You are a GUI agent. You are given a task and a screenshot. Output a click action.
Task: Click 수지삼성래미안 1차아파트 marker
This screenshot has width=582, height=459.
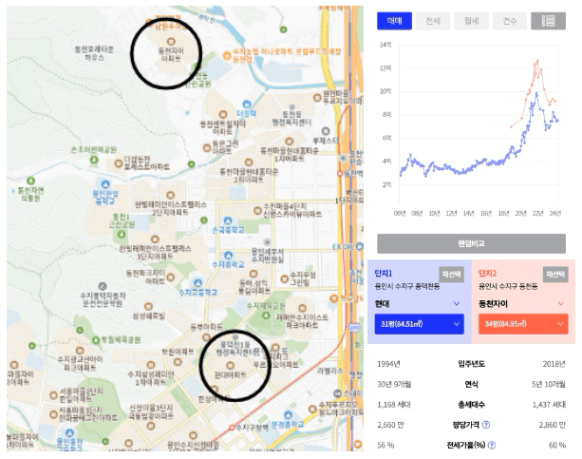151,365
